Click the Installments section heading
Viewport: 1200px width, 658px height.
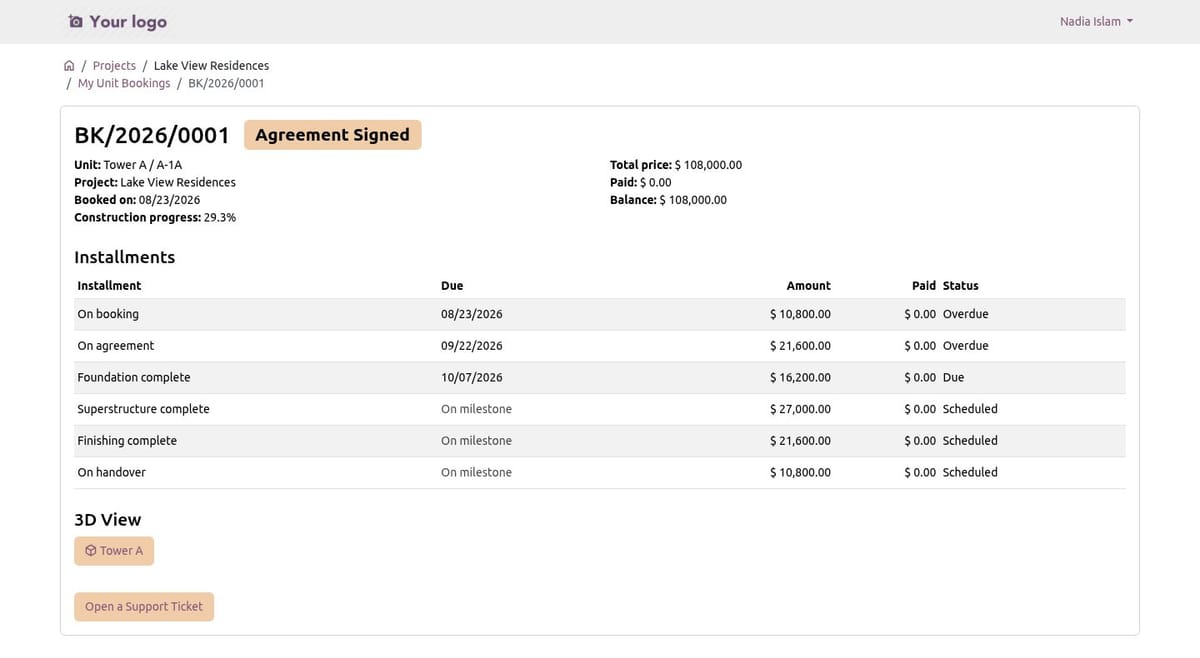pyautogui.click(x=125, y=258)
